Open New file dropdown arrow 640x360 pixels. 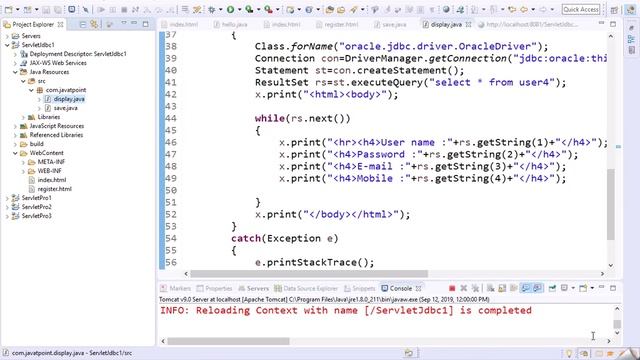[x=18, y=9]
